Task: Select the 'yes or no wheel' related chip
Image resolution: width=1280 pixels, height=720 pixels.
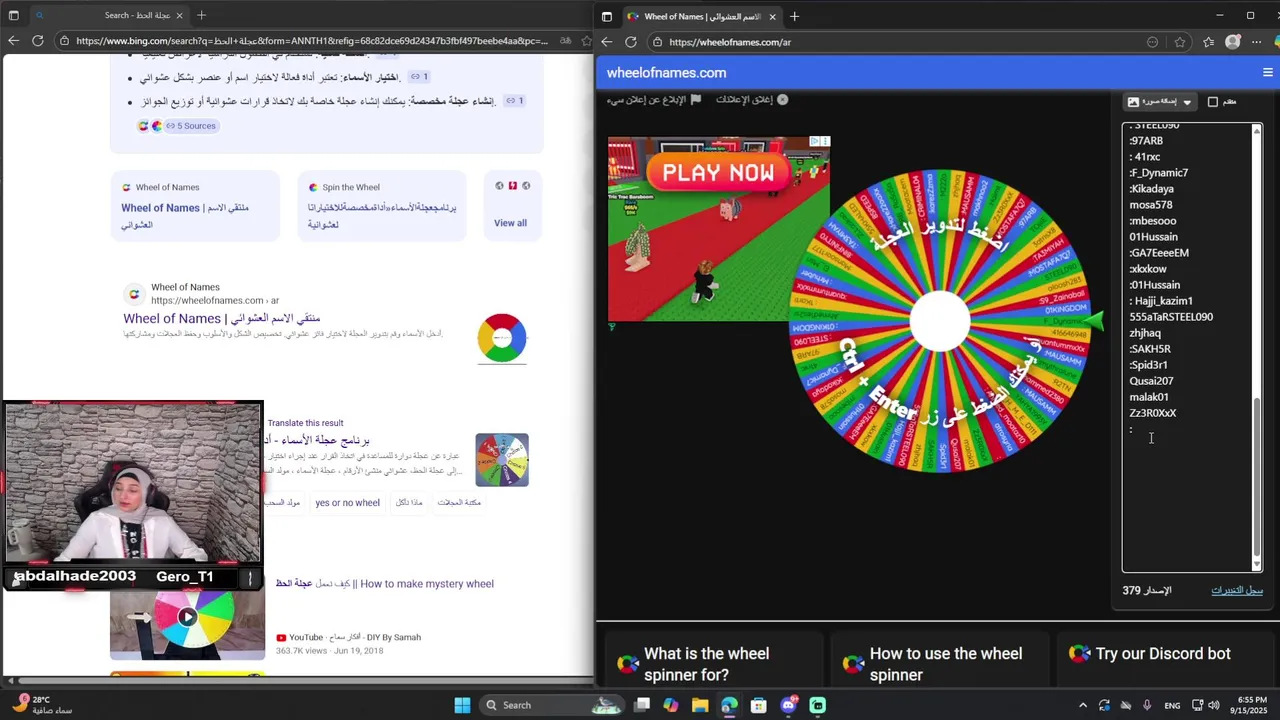Action: pos(347,503)
